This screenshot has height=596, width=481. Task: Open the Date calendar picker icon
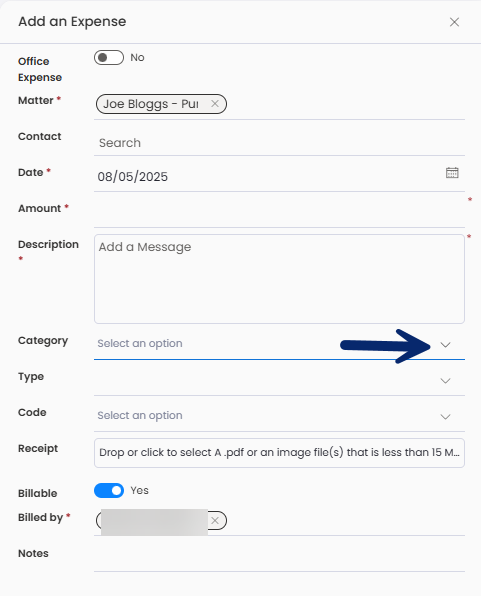[452, 173]
